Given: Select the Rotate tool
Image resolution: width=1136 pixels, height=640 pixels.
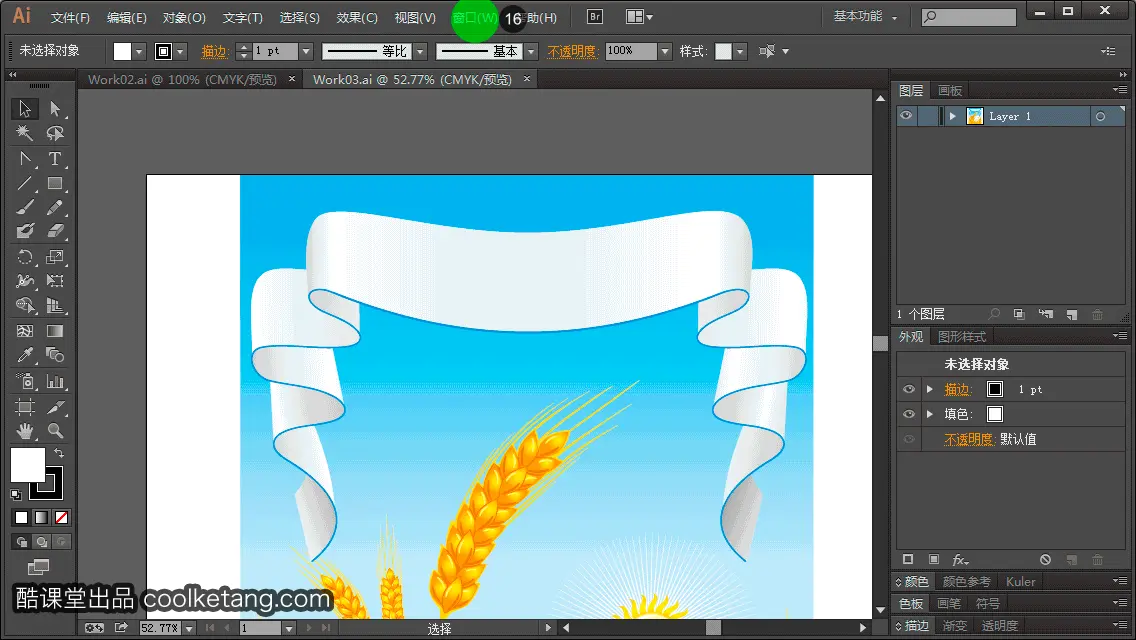Looking at the screenshot, I should pyautogui.click(x=25, y=257).
